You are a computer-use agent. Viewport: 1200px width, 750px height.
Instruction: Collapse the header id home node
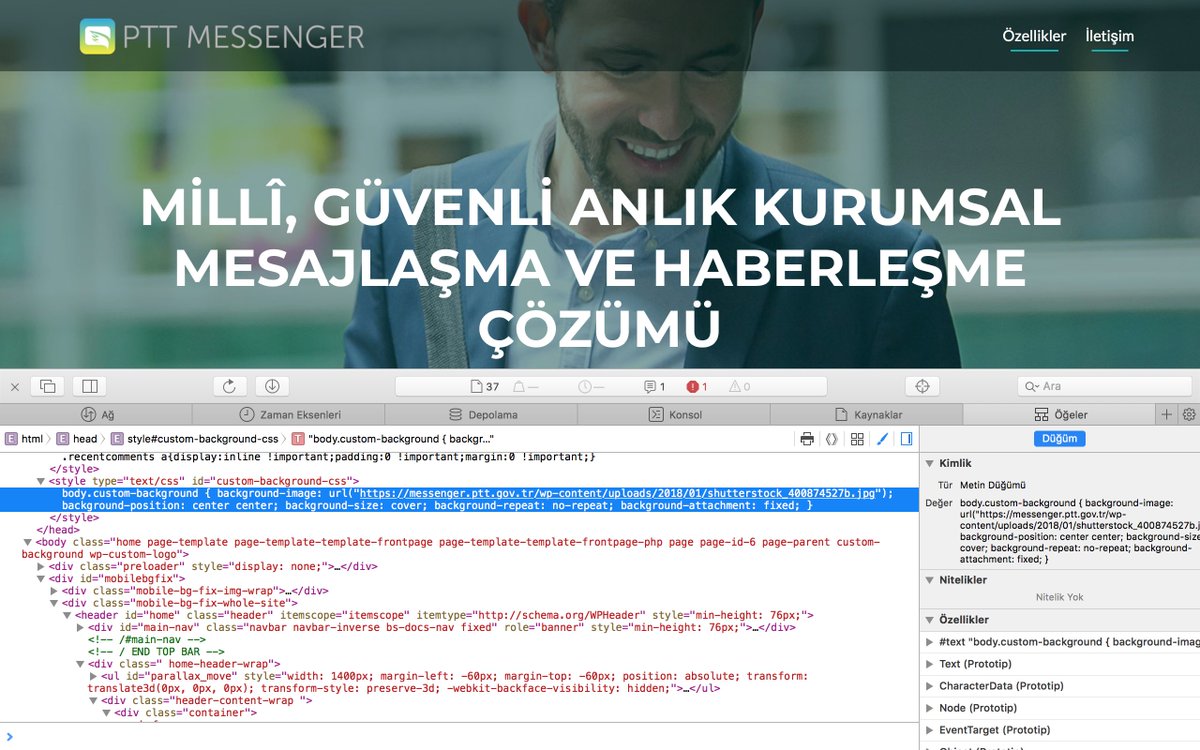tap(67, 616)
